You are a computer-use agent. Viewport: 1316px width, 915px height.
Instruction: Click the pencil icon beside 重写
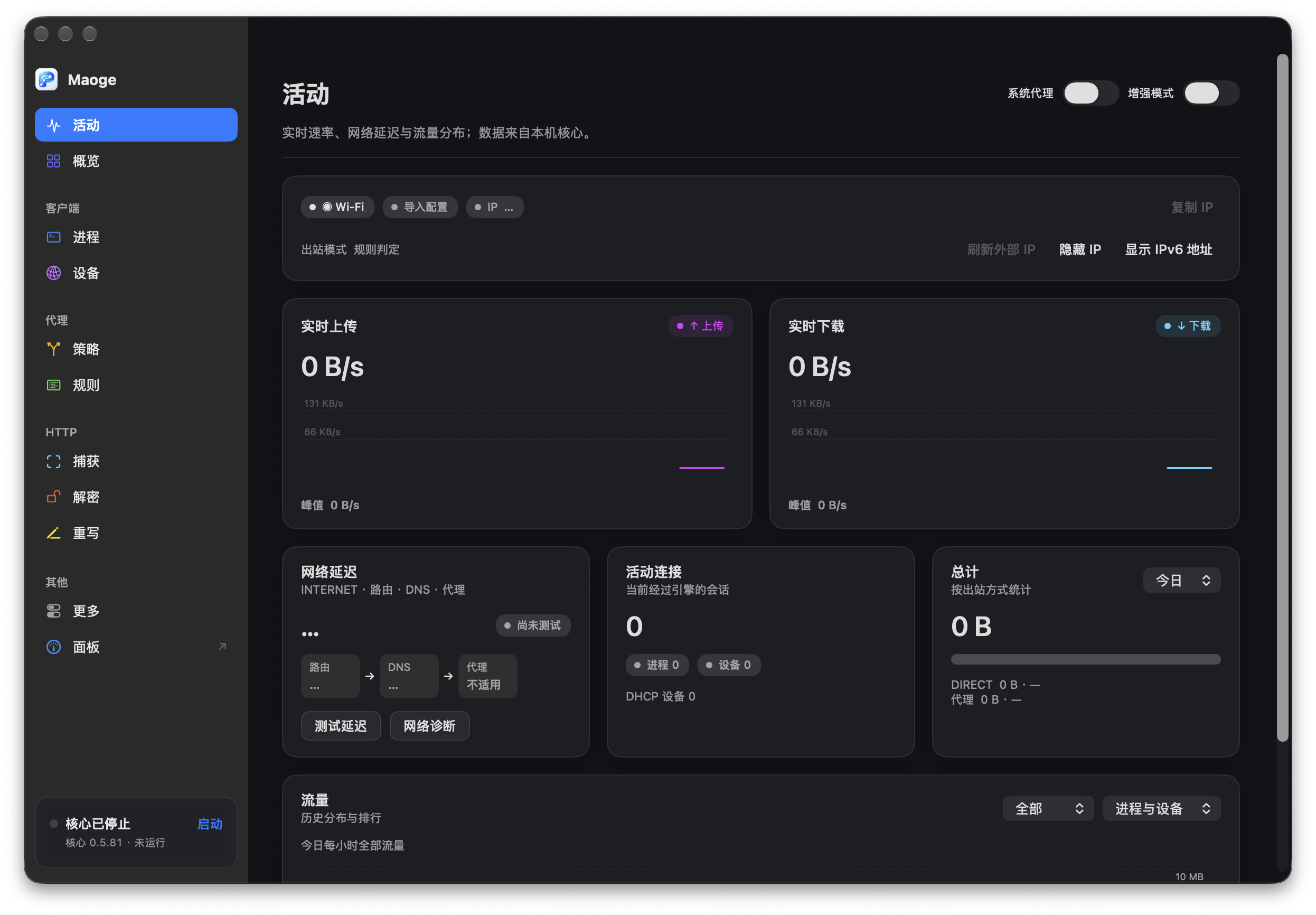click(x=53, y=533)
